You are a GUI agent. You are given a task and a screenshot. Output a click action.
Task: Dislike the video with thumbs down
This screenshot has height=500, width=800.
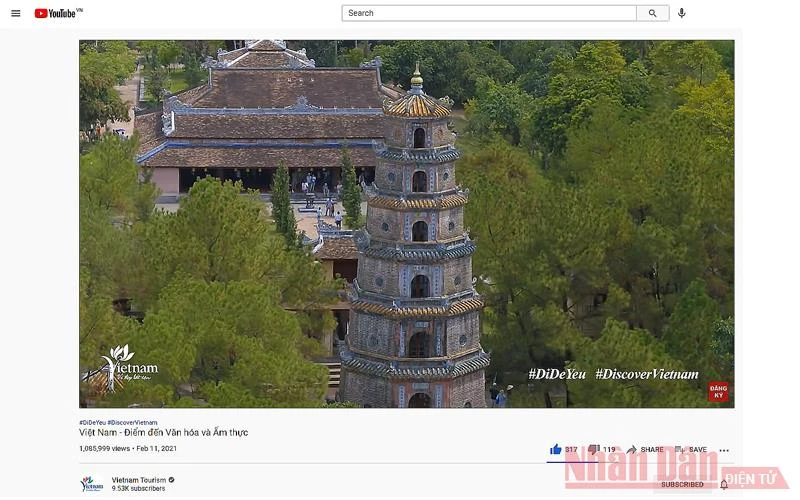coord(594,450)
